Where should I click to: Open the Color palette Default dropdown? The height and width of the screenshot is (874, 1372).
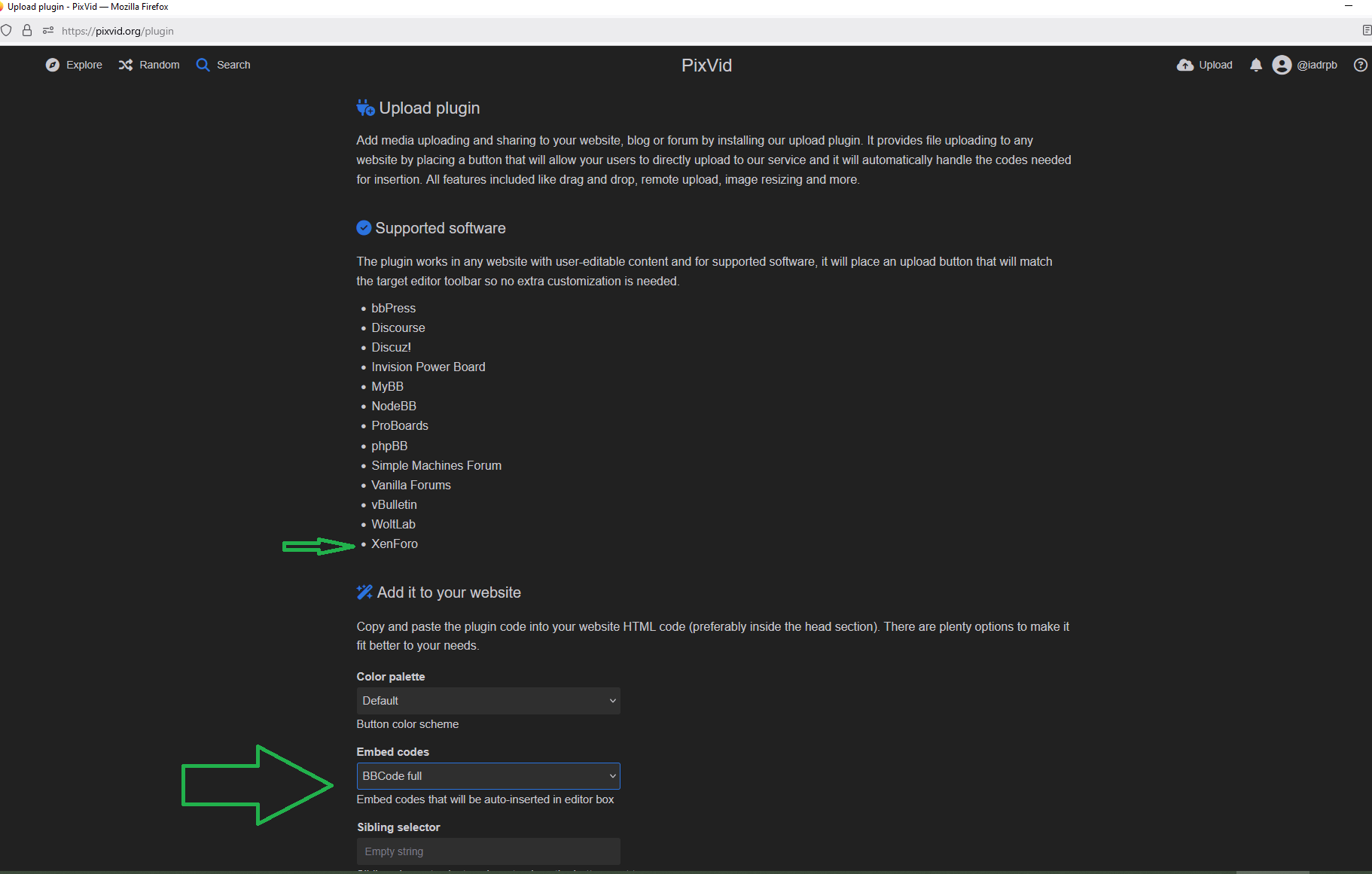[488, 701]
